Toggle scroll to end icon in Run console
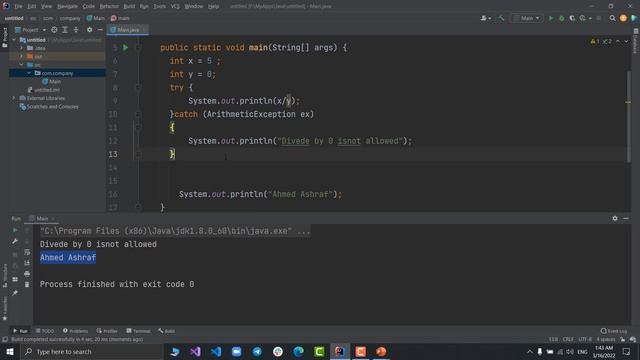Screen dimensions: 640x360 [27, 263]
